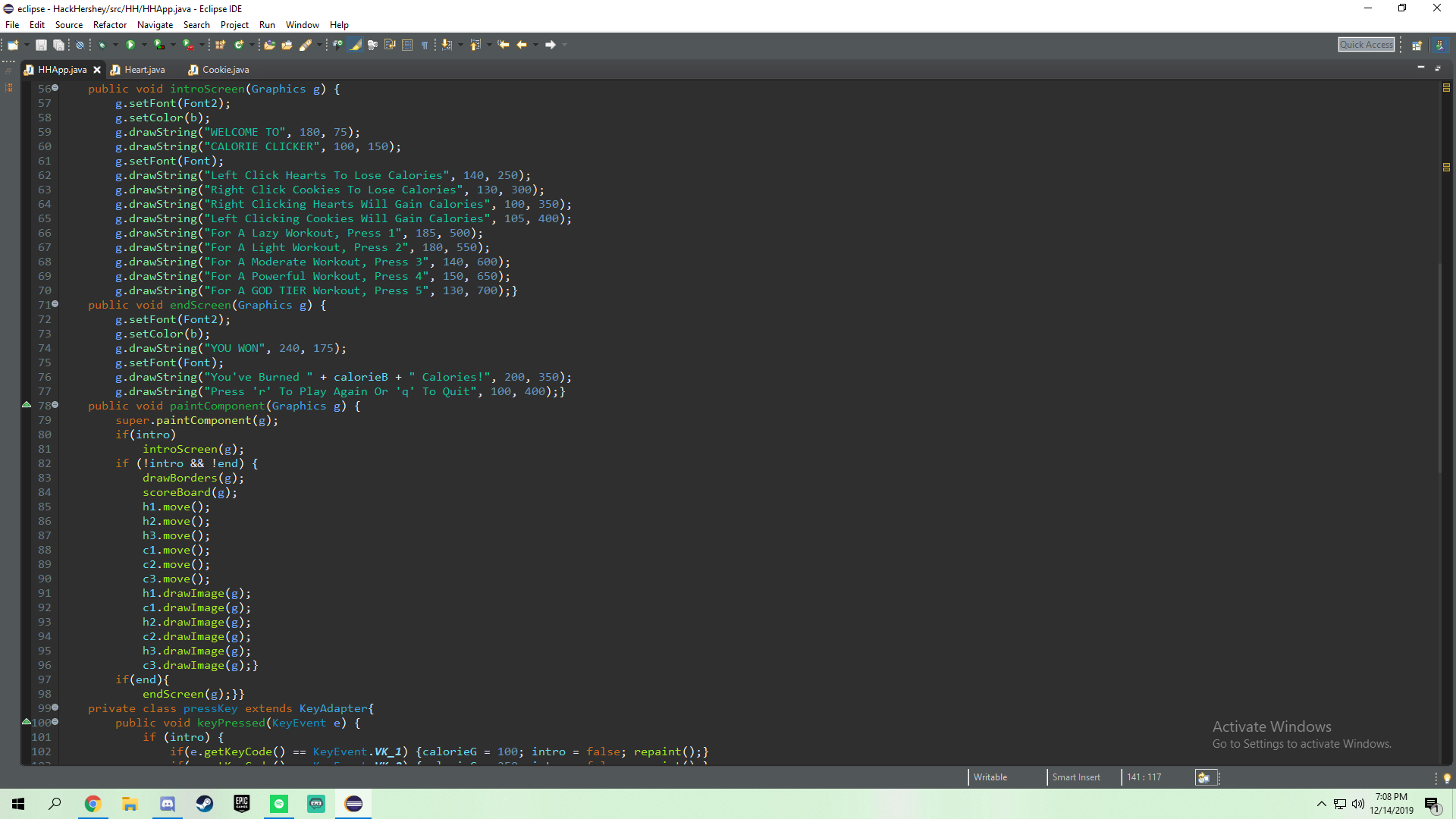1456x819 pixels.
Task: Open dropdown arrow next to Run button
Action: pyautogui.click(x=145, y=45)
